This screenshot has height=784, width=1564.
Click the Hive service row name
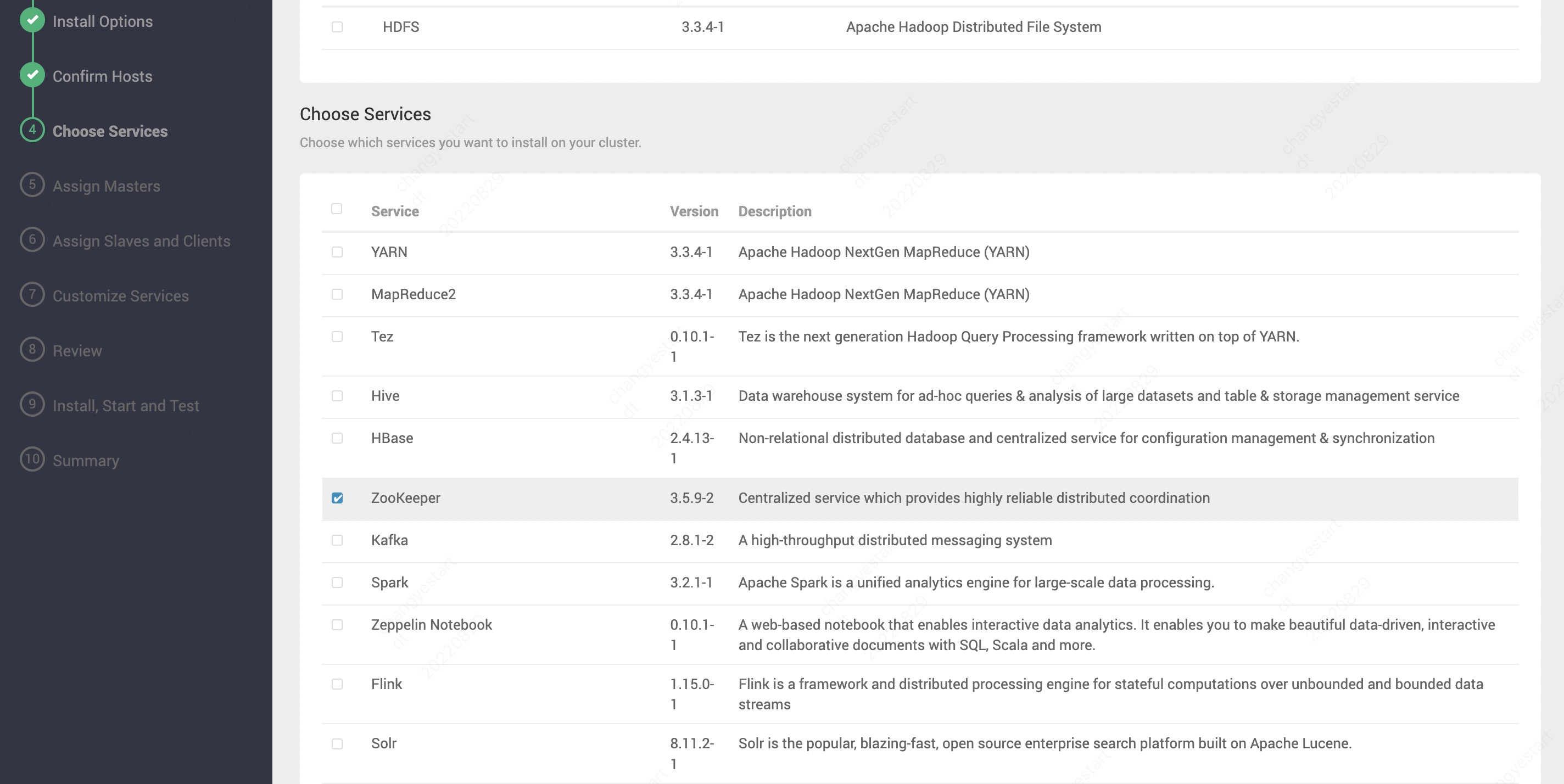click(385, 396)
